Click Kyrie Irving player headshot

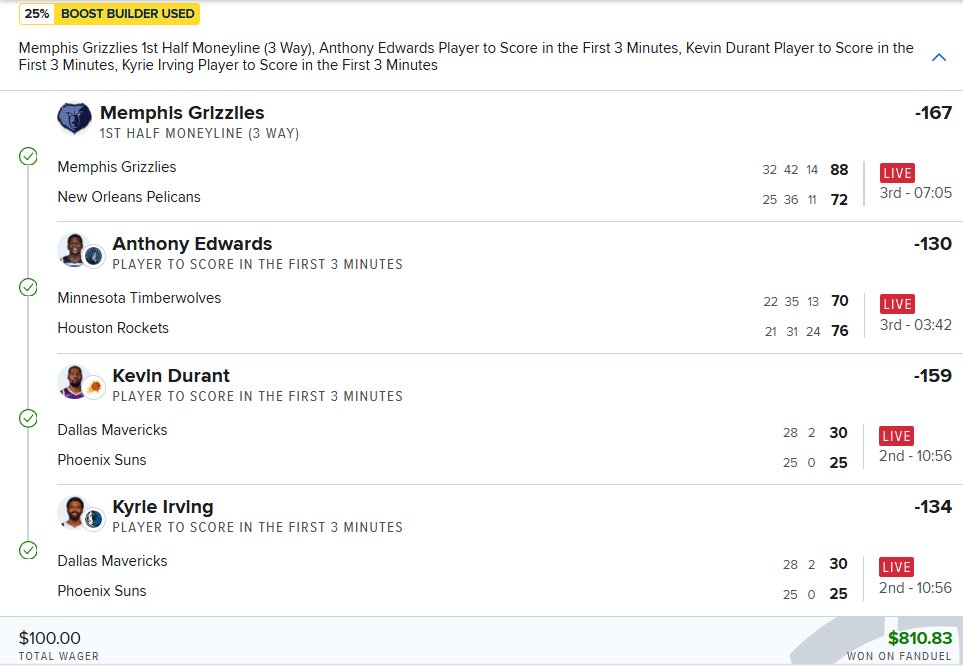pos(74,513)
